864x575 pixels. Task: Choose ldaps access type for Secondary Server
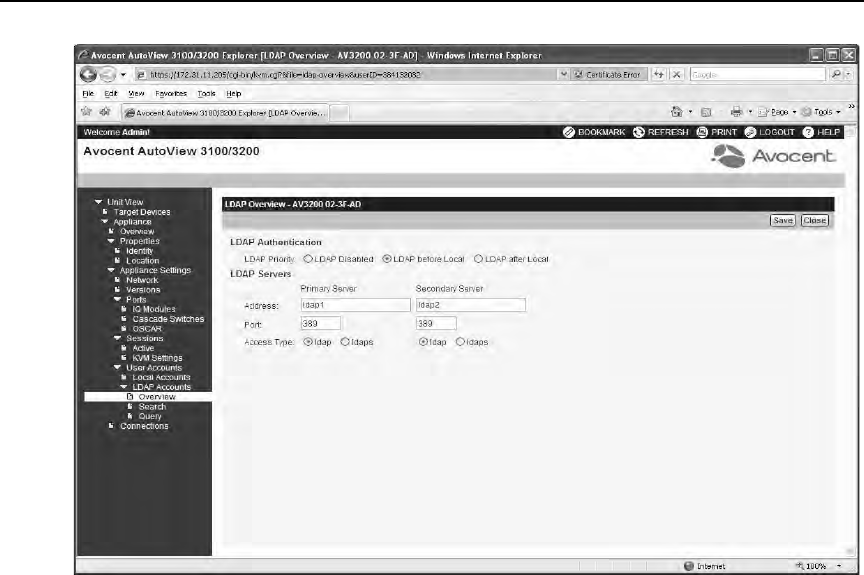tap(460, 341)
